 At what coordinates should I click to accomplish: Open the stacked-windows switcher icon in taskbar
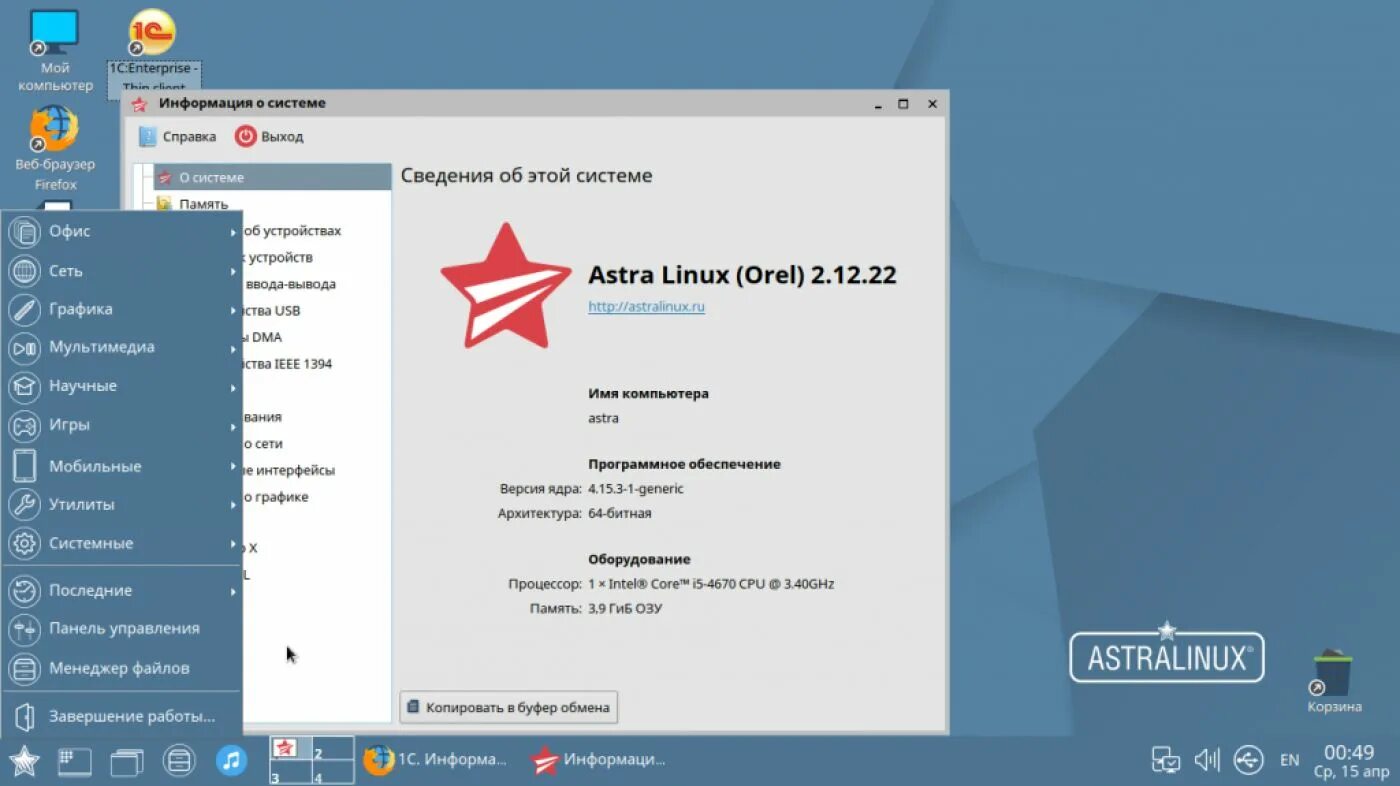(x=127, y=762)
